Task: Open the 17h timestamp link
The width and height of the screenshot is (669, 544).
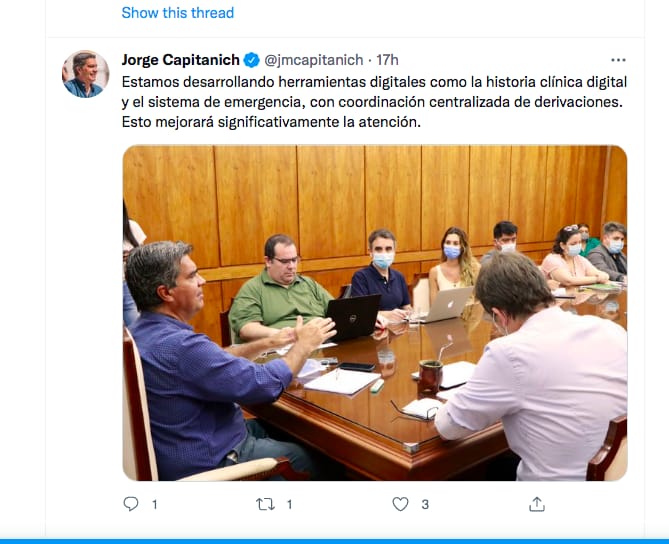Action: pyautogui.click(x=387, y=60)
